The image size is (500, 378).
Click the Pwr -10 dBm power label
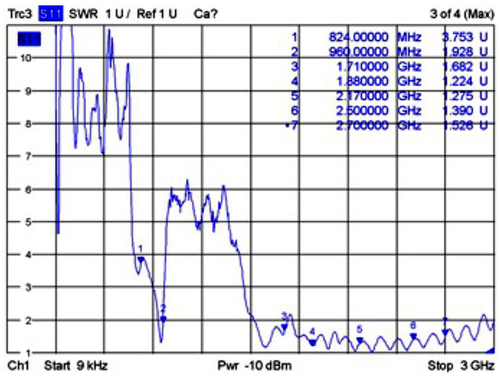click(254, 366)
